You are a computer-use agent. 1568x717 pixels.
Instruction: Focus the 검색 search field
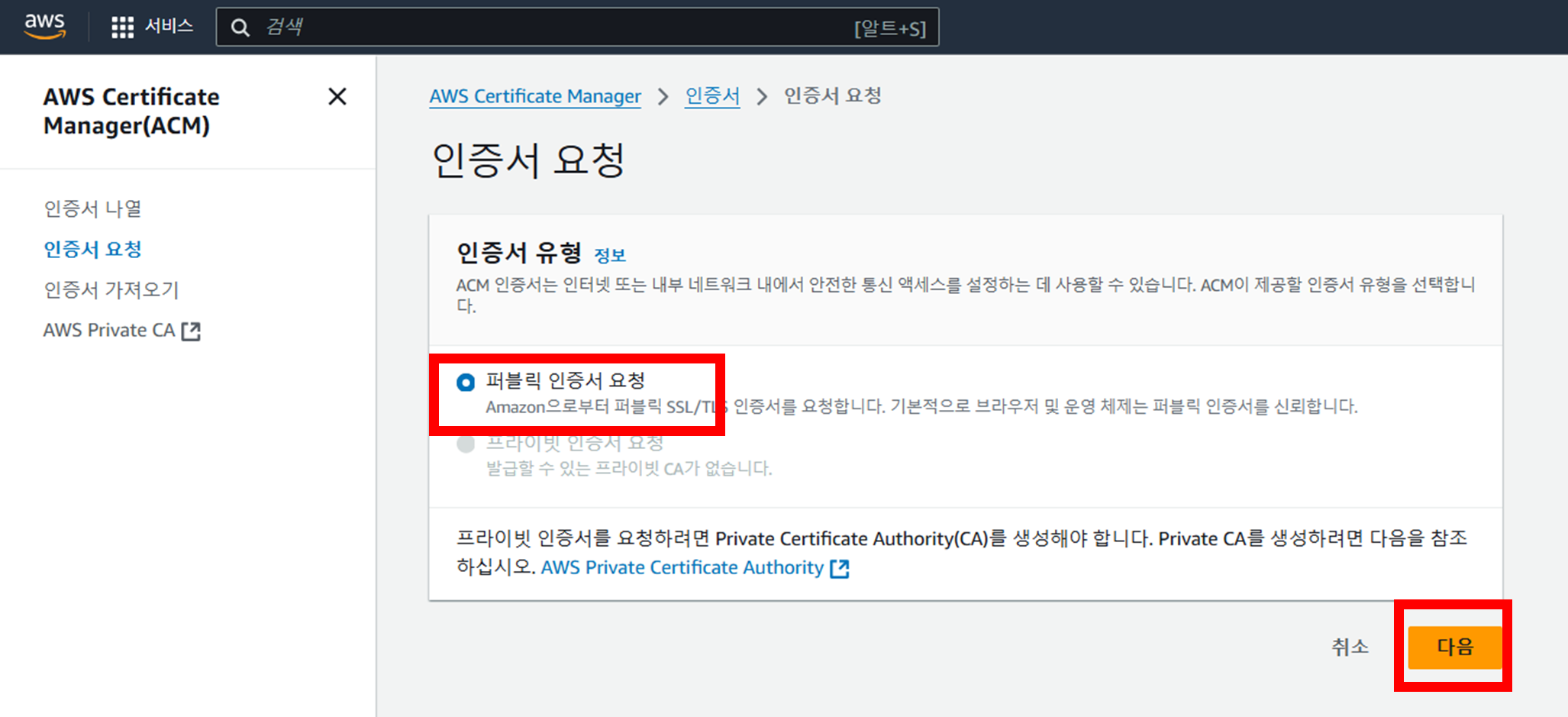(x=577, y=27)
